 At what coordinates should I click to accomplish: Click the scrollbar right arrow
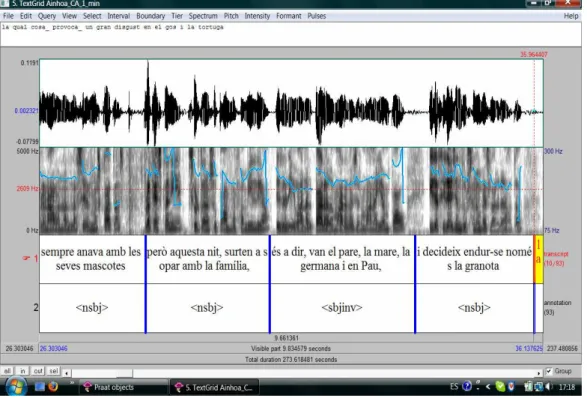(x=539, y=373)
